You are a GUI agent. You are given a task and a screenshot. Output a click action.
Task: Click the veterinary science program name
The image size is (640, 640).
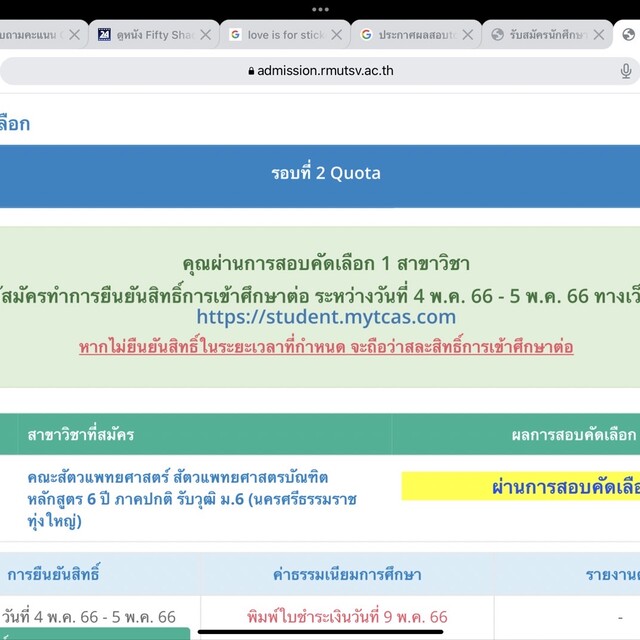coord(191,499)
